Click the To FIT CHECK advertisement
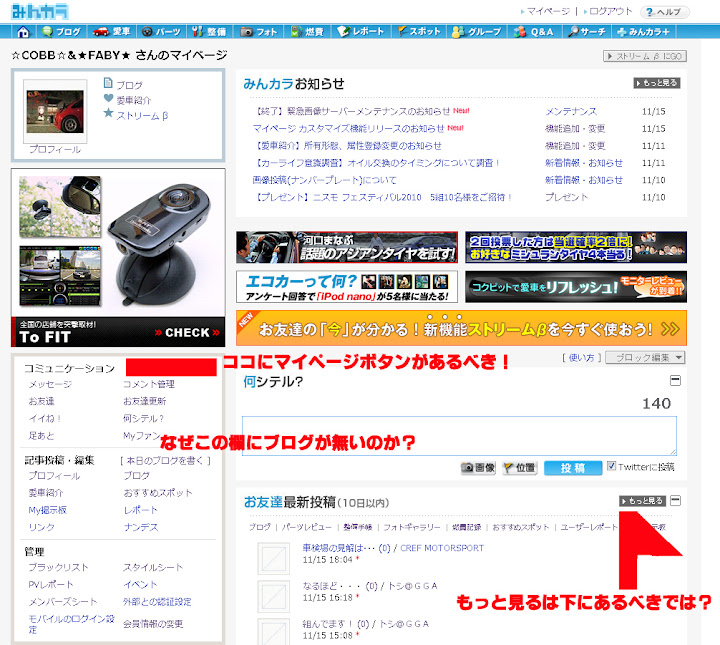The width and height of the screenshot is (720, 645). coord(118,258)
